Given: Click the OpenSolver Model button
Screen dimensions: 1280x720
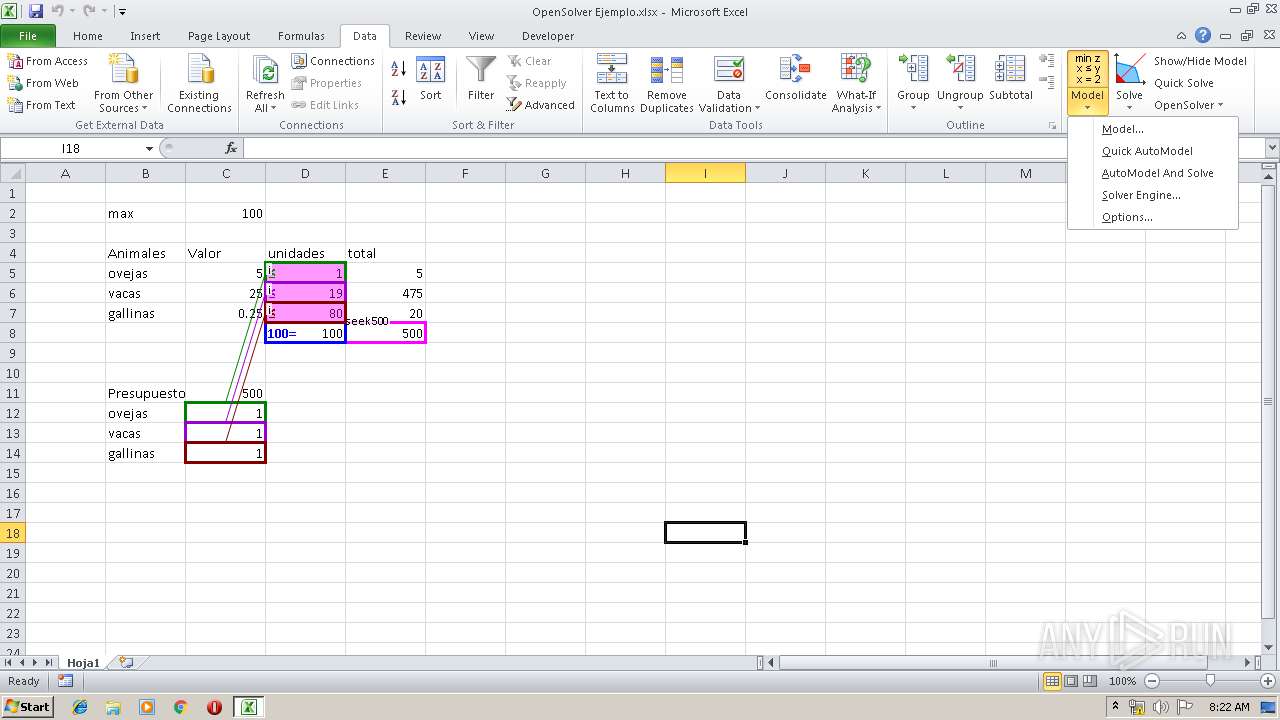Looking at the screenshot, I should click(x=1087, y=82).
